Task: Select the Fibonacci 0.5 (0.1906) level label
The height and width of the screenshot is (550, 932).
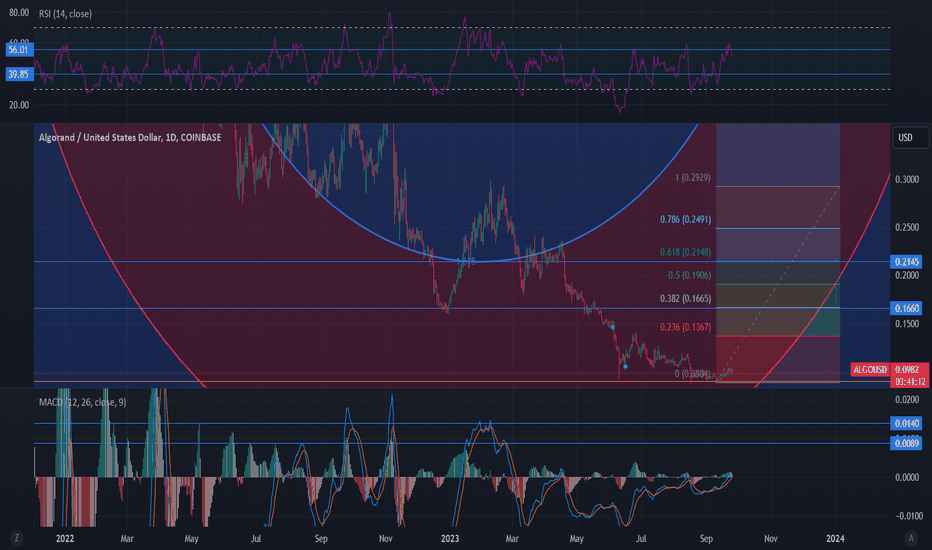Action: (689, 275)
